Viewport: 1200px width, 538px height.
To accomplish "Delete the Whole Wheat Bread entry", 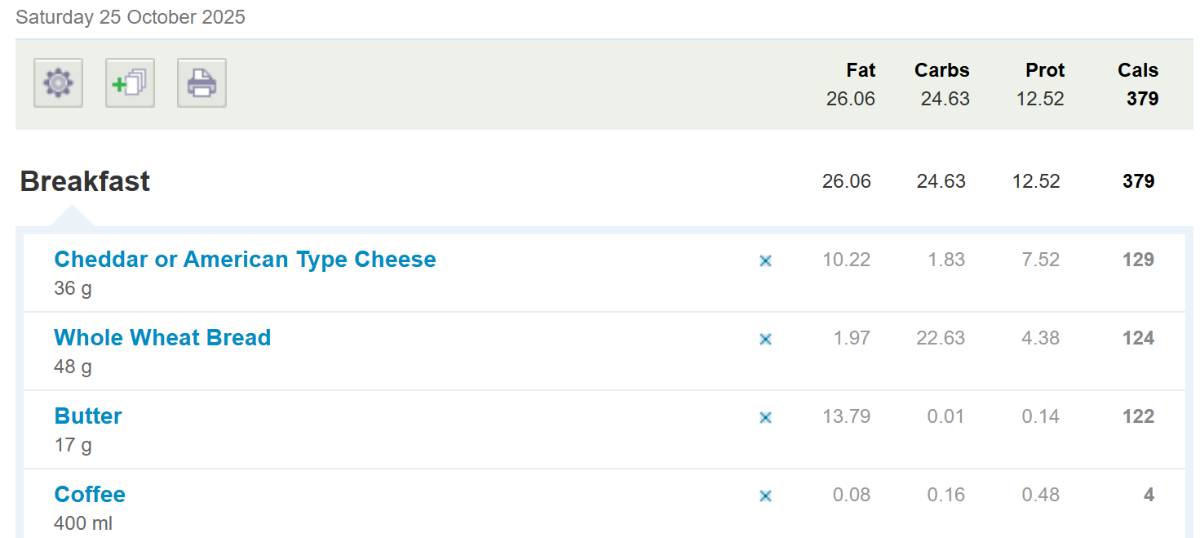I will 765,339.
